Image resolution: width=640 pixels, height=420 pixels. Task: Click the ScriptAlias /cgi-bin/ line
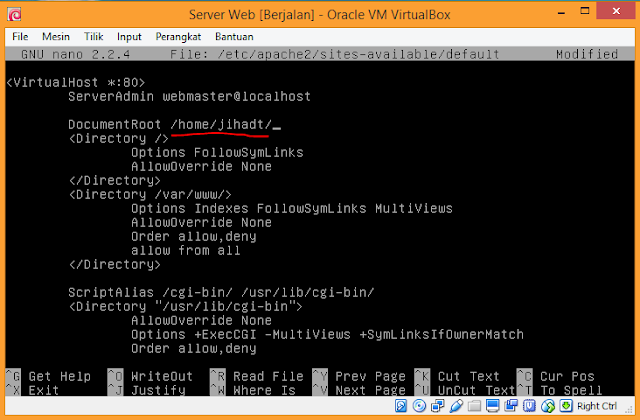[221, 292]
